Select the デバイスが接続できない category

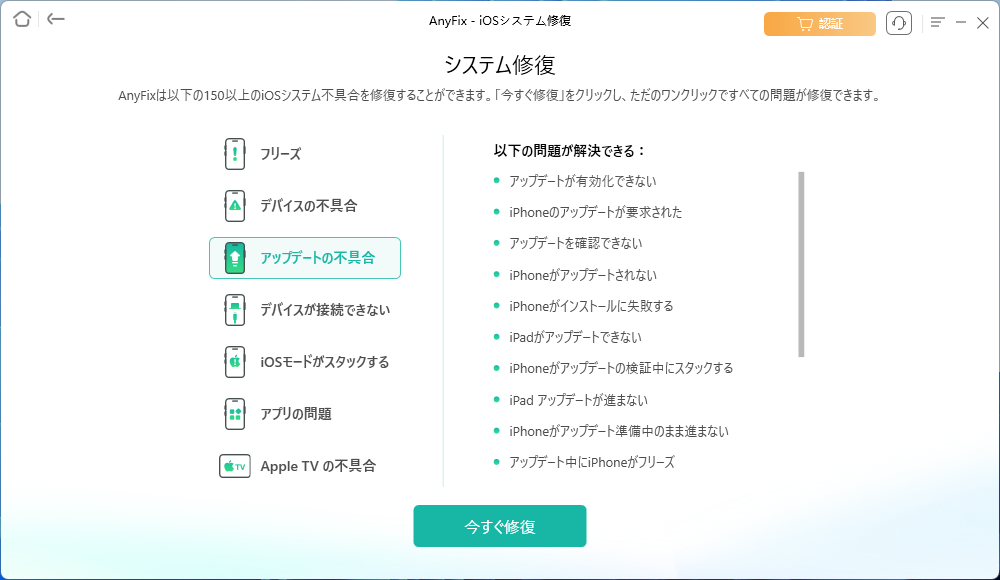(x=305, y=309)
